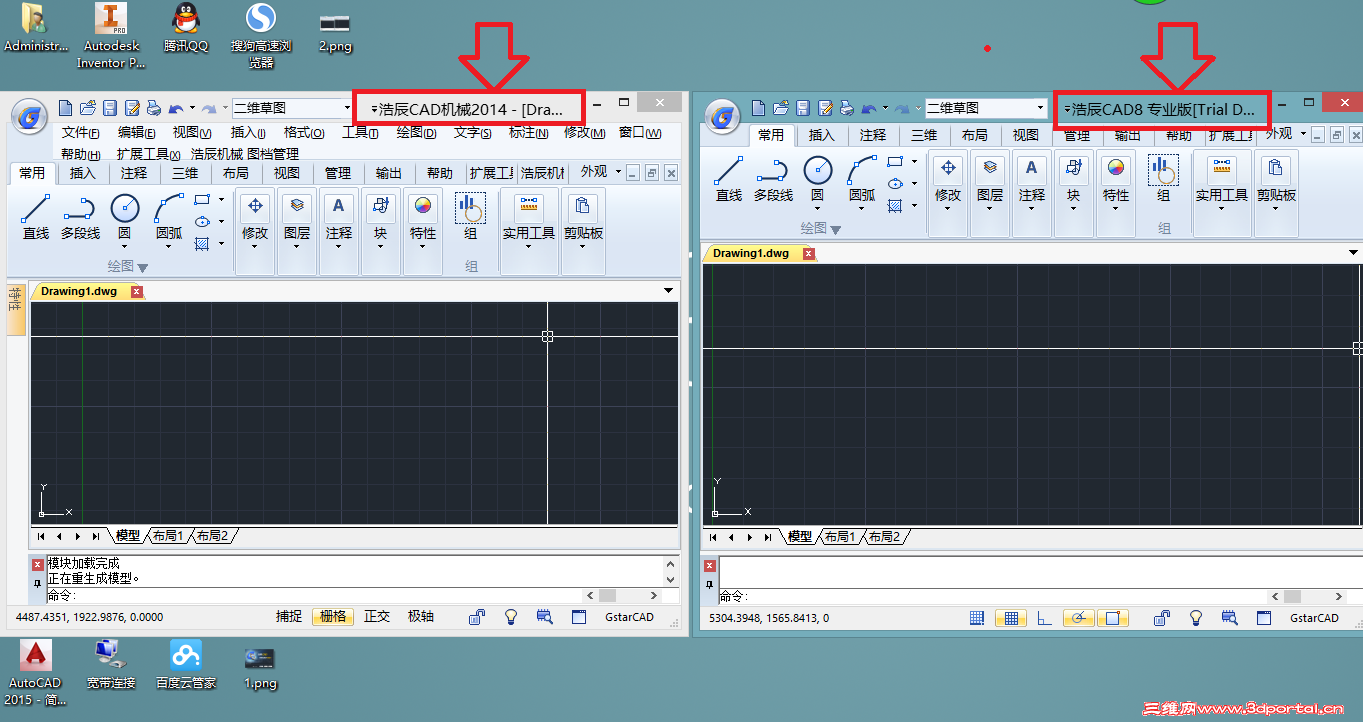The height and width of the screenshot is (722, 1363).
Task: Toggle 正交 in the CAD机械2014 status bar
Action: point(377,617)
